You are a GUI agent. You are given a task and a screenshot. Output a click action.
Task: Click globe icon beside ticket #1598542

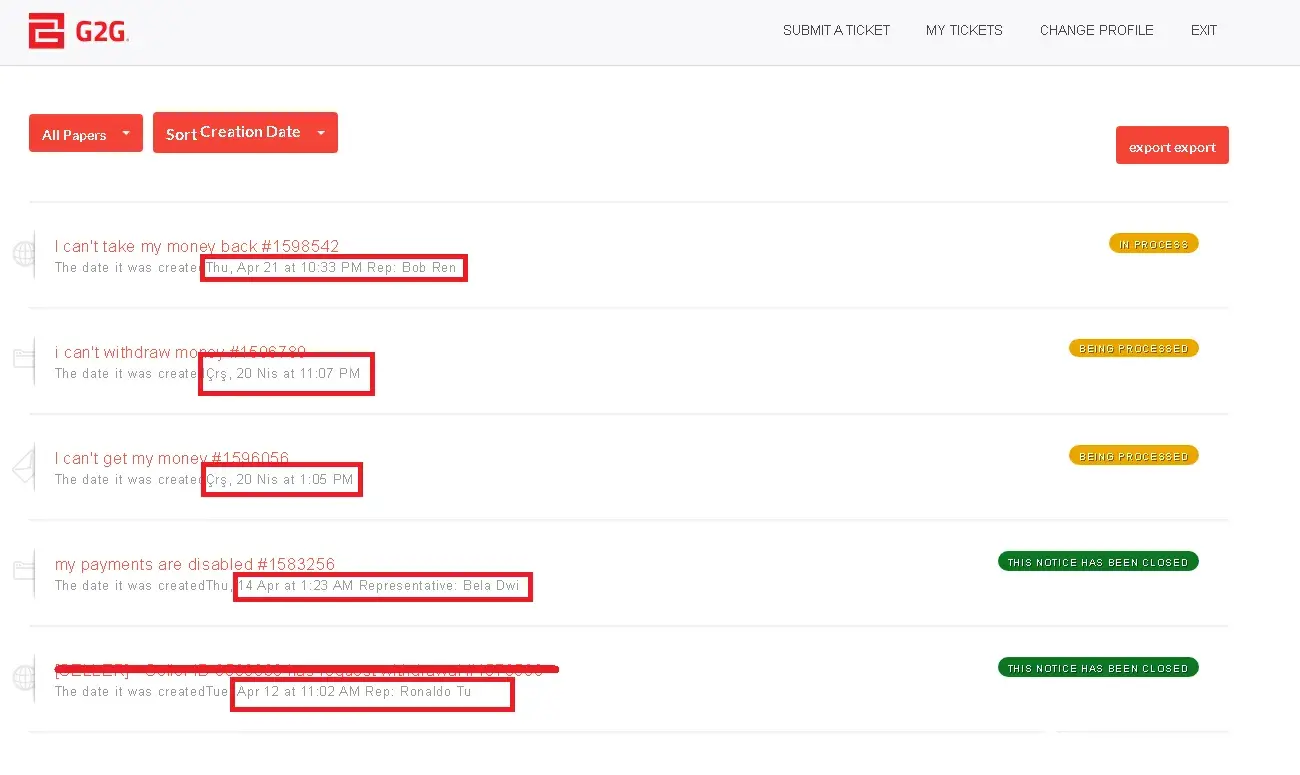point(23,254)
